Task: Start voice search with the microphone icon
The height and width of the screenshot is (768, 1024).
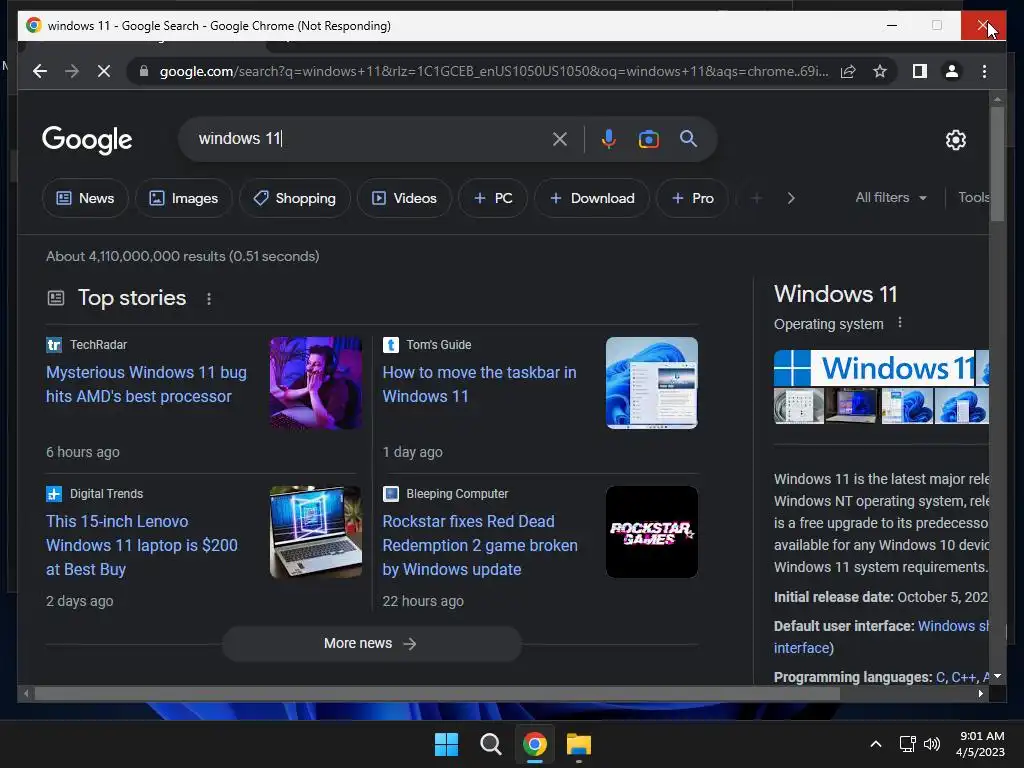Action: pos(609,139)
